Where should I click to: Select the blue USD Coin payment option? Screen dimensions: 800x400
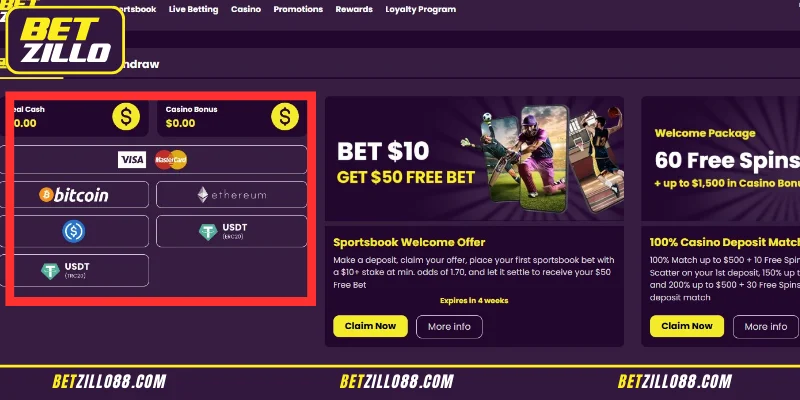click(74, 231)
